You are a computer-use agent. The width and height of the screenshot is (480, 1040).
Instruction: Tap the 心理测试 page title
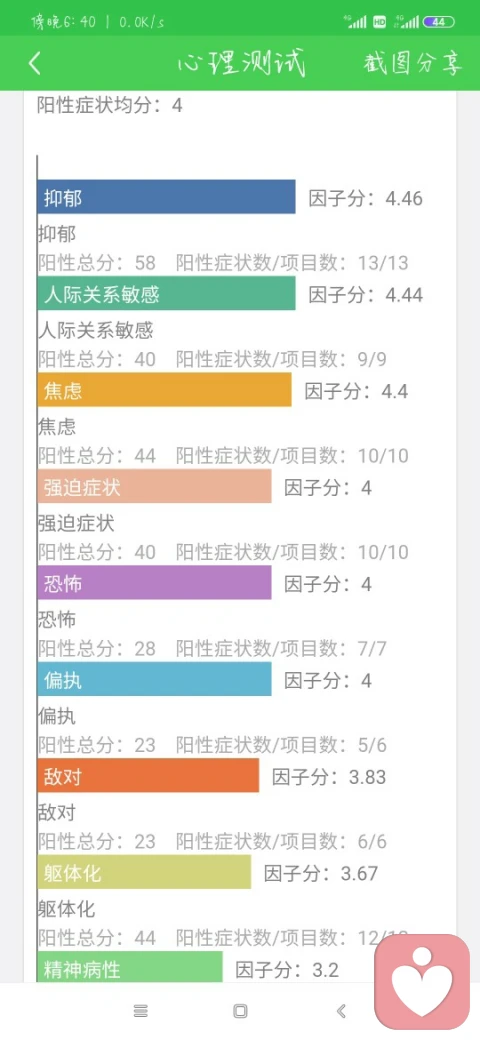[241, 63]
